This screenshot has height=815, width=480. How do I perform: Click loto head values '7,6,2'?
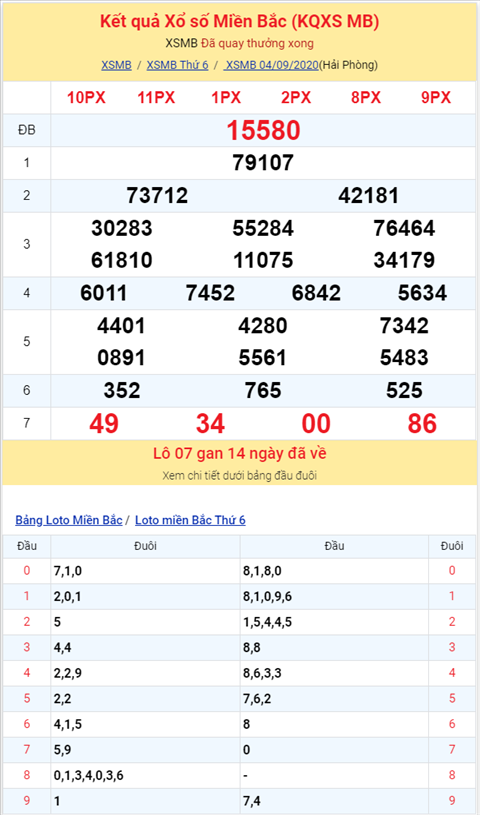coord(257,699)
